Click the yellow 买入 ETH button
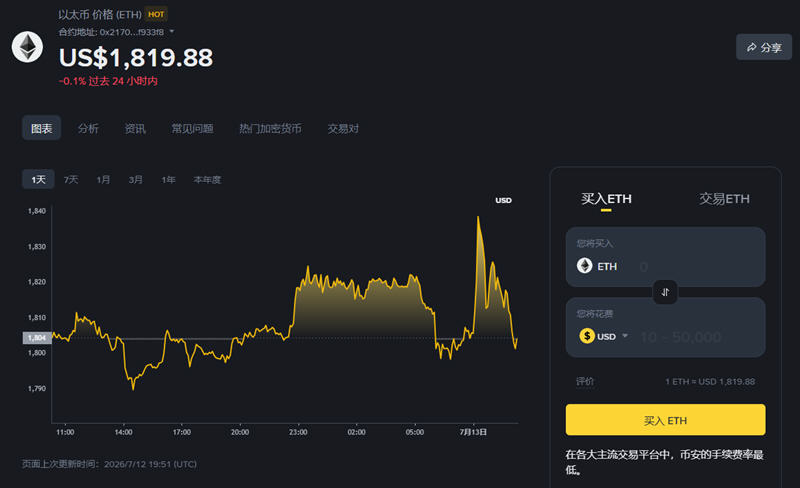The height and width of the screenshot is (488, 800). tap(665, 420)
